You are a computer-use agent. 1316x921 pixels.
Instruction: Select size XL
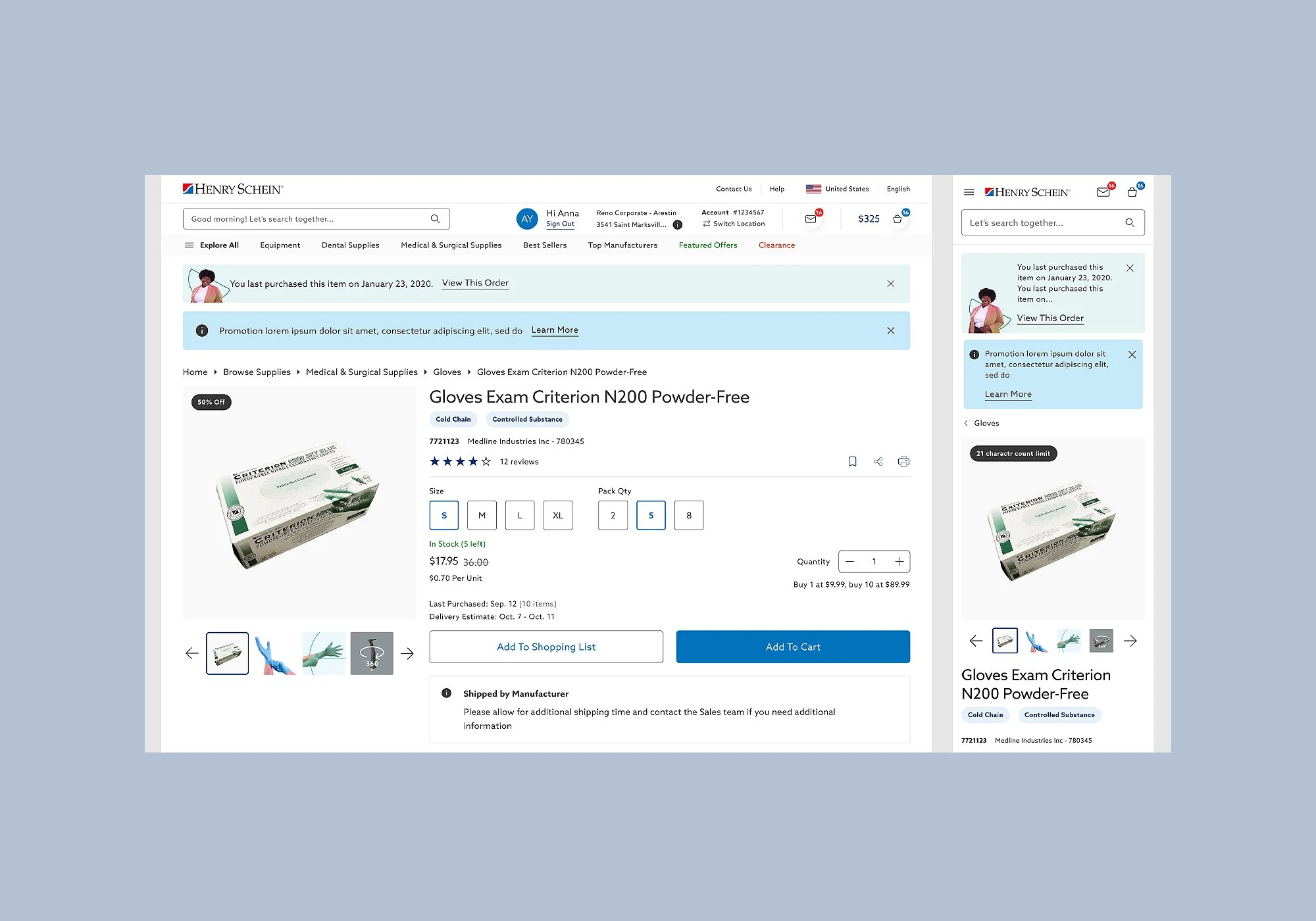point(558,516)
